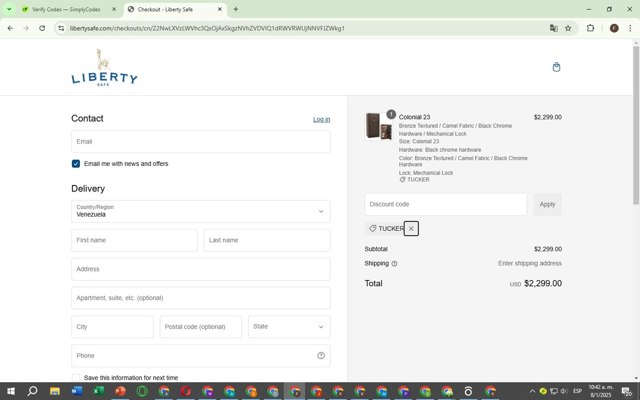Click the shipping info question icon
This screenshot has width=640, height=400.
pyautogui.click(x=394, y=264)
